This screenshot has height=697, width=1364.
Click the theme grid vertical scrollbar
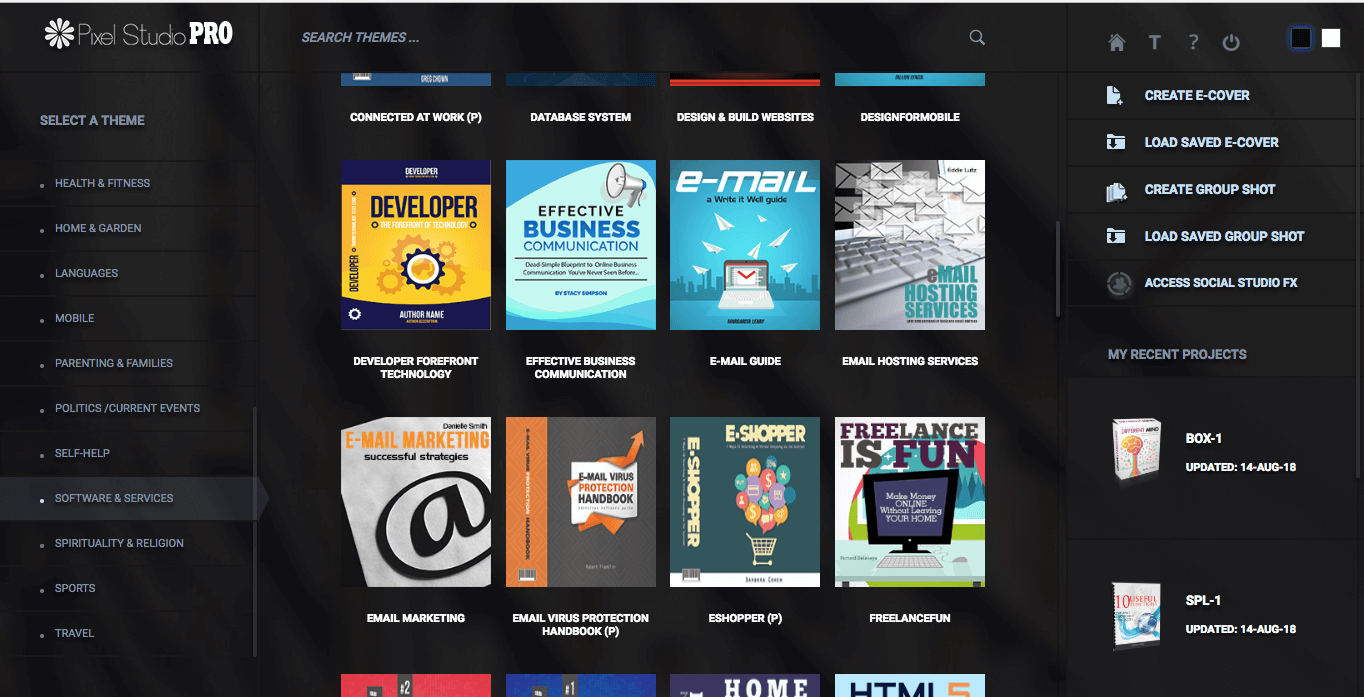pos(1057,268)
